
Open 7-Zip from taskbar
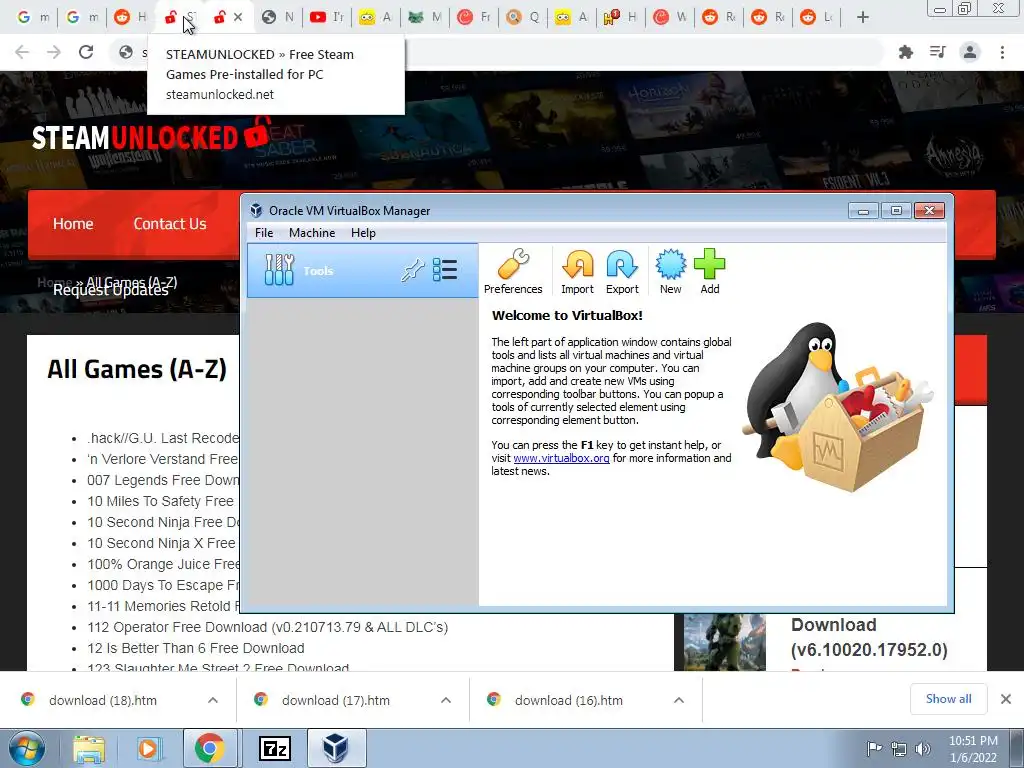pyautogui.click(x=275, y=748)
